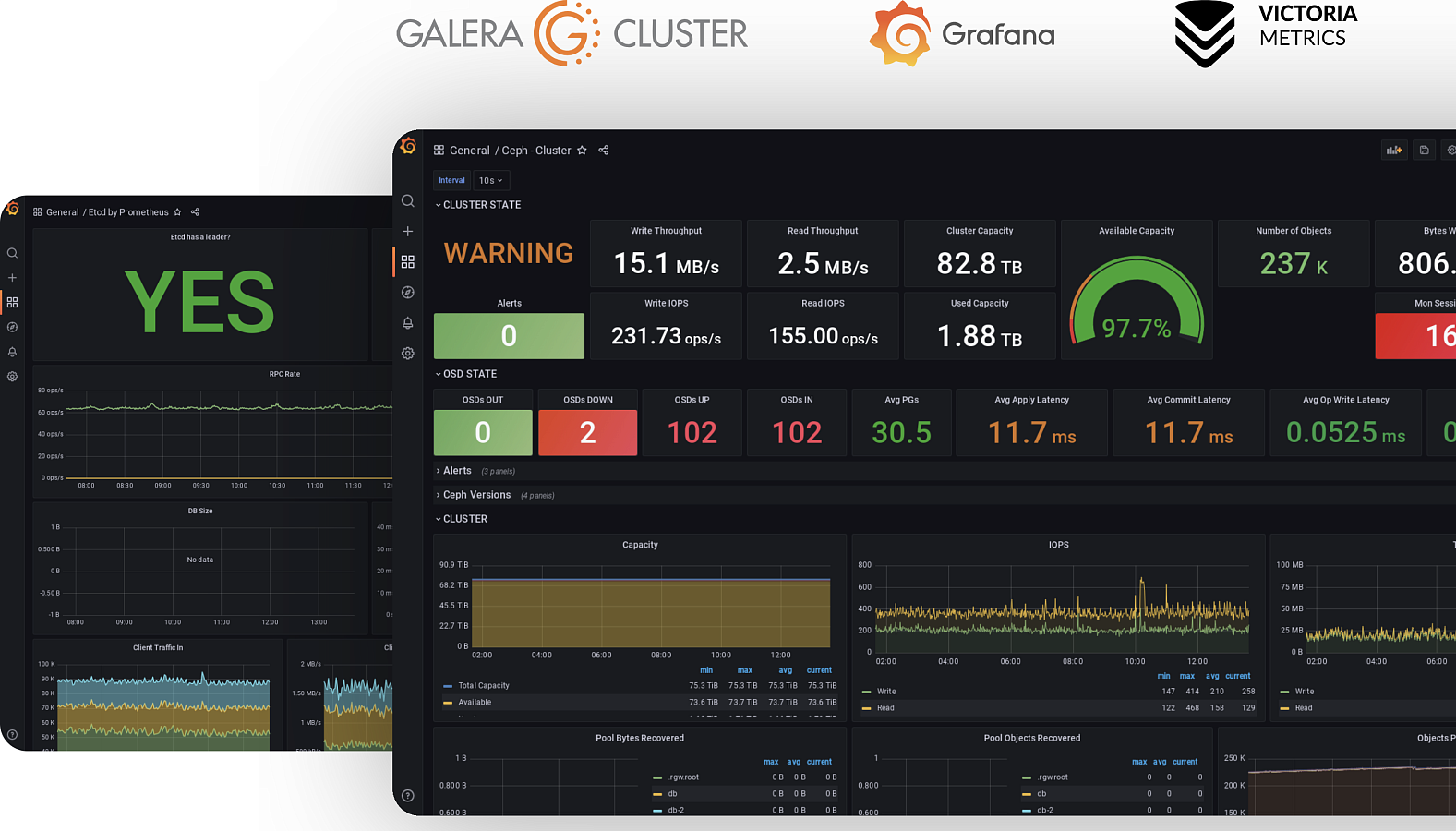Collapse the CLUSTER STATE row
Screen dimensions: 1456x831
pos(478,205)
